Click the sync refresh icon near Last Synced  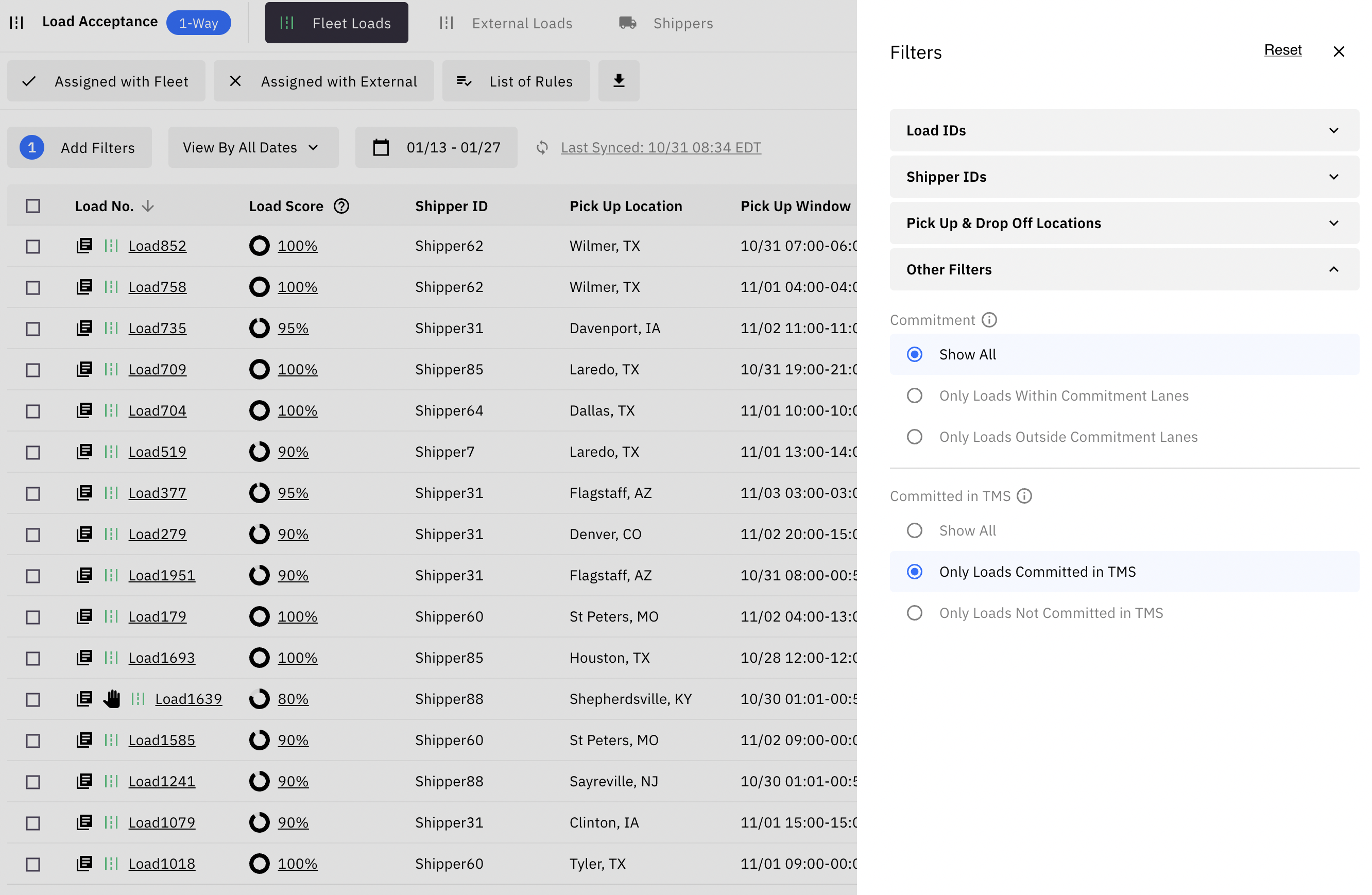(542, 147)
